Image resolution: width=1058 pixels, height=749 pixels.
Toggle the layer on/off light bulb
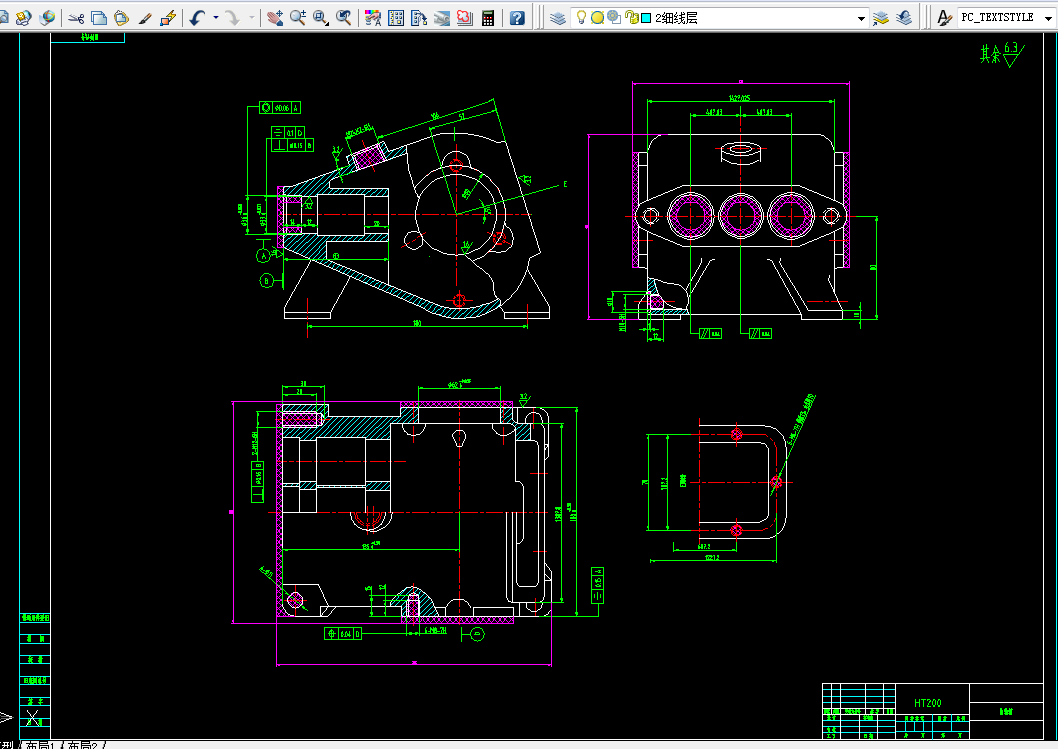coord(581,18)
